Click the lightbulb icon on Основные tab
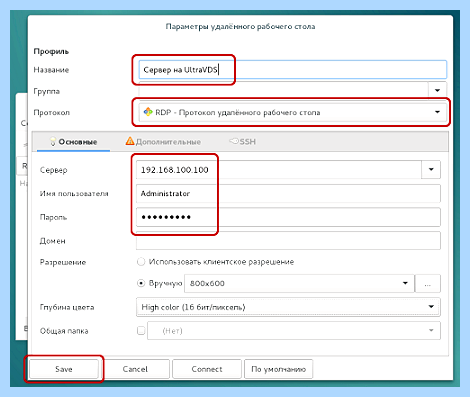The height and width of the screenshot is (397, 470). click(53, 142)
